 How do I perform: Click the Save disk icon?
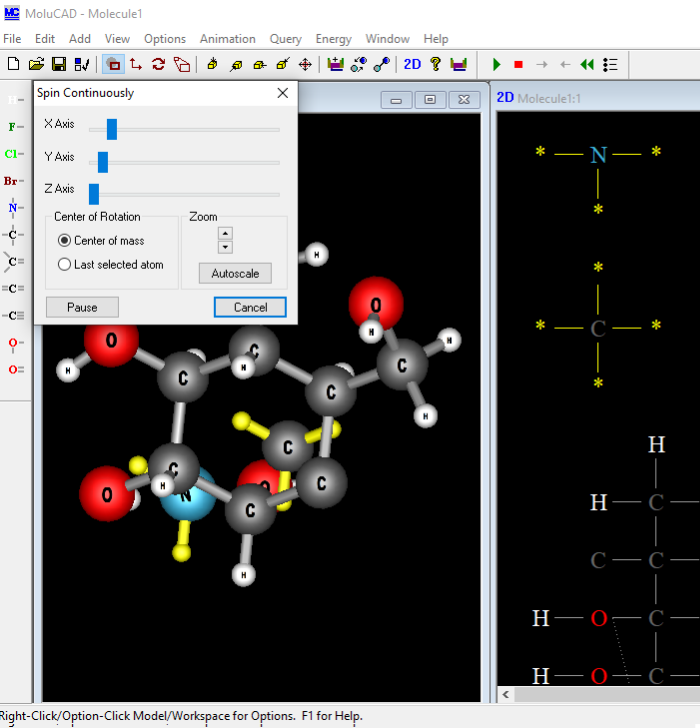pyautogui.click(x=59, y=64)
